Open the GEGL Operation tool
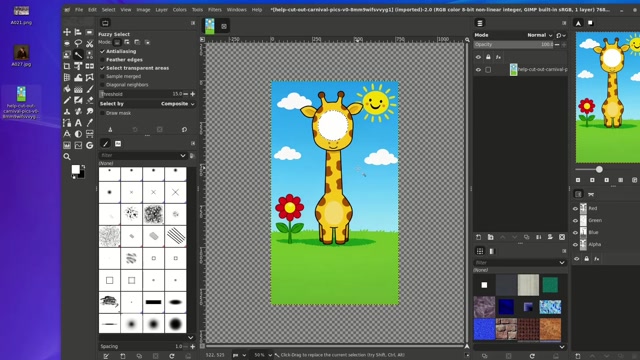Screen dimensions: 640x360 click(x=89, y=145)
